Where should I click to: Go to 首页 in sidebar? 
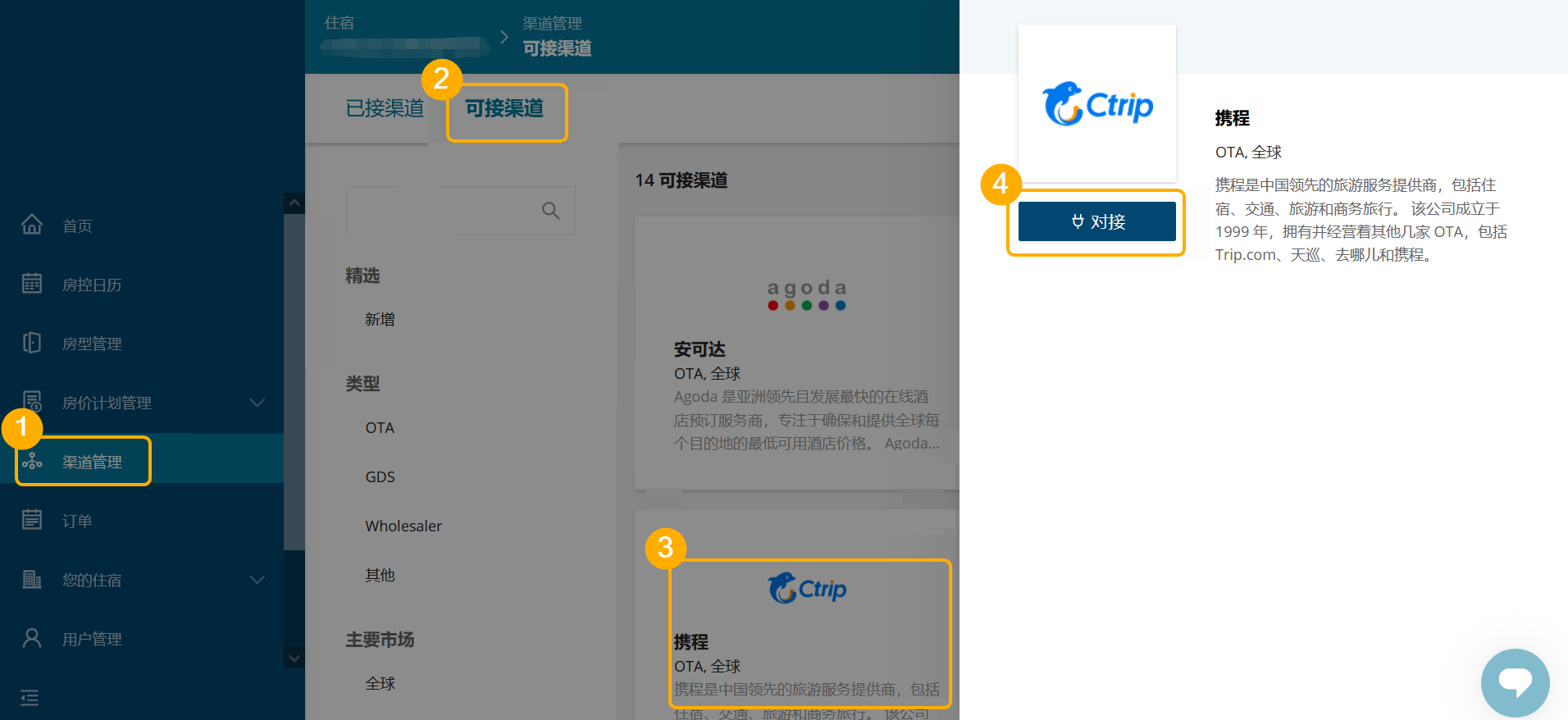click(x=77, y=226)
